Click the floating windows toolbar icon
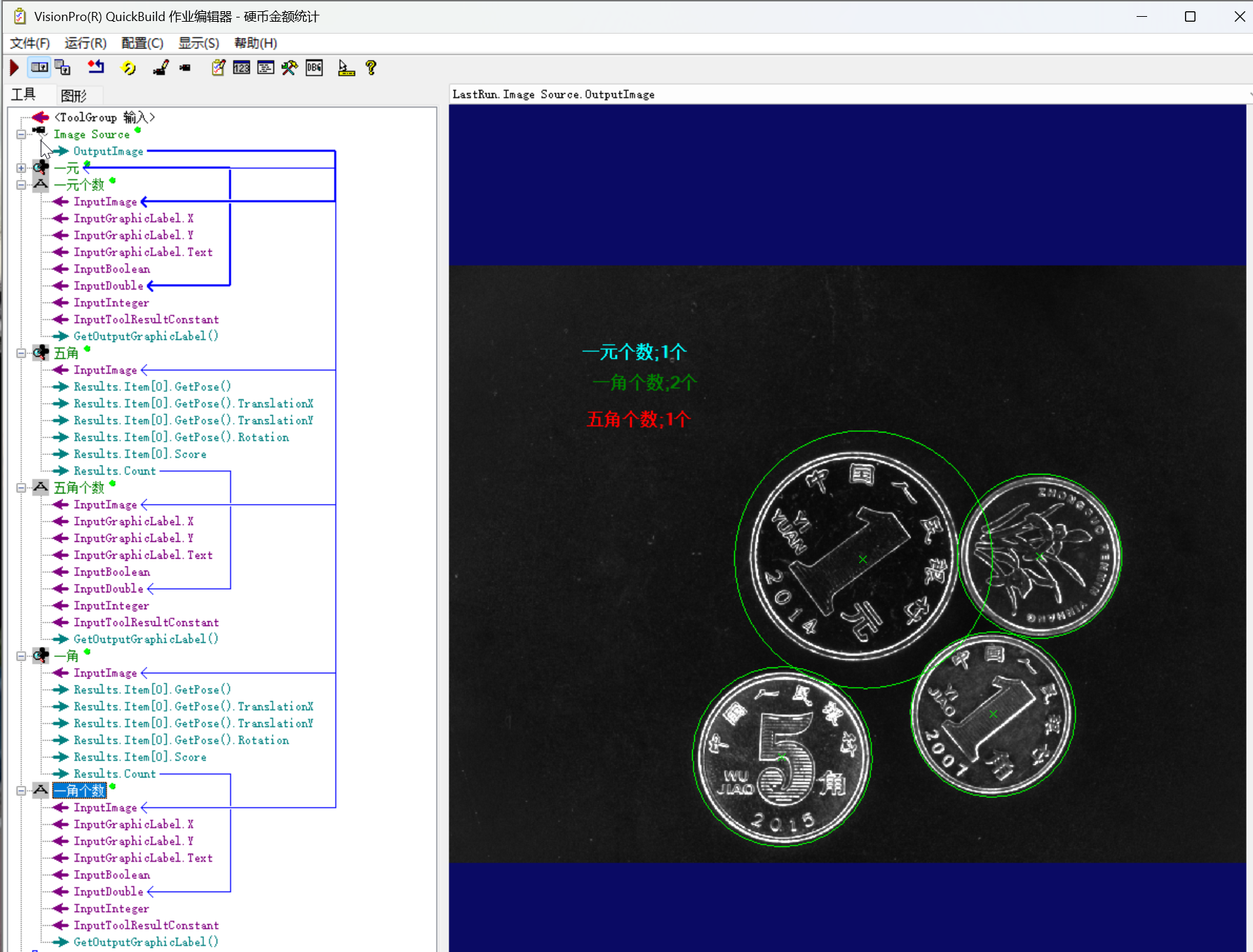 click(x=63, y=68)
